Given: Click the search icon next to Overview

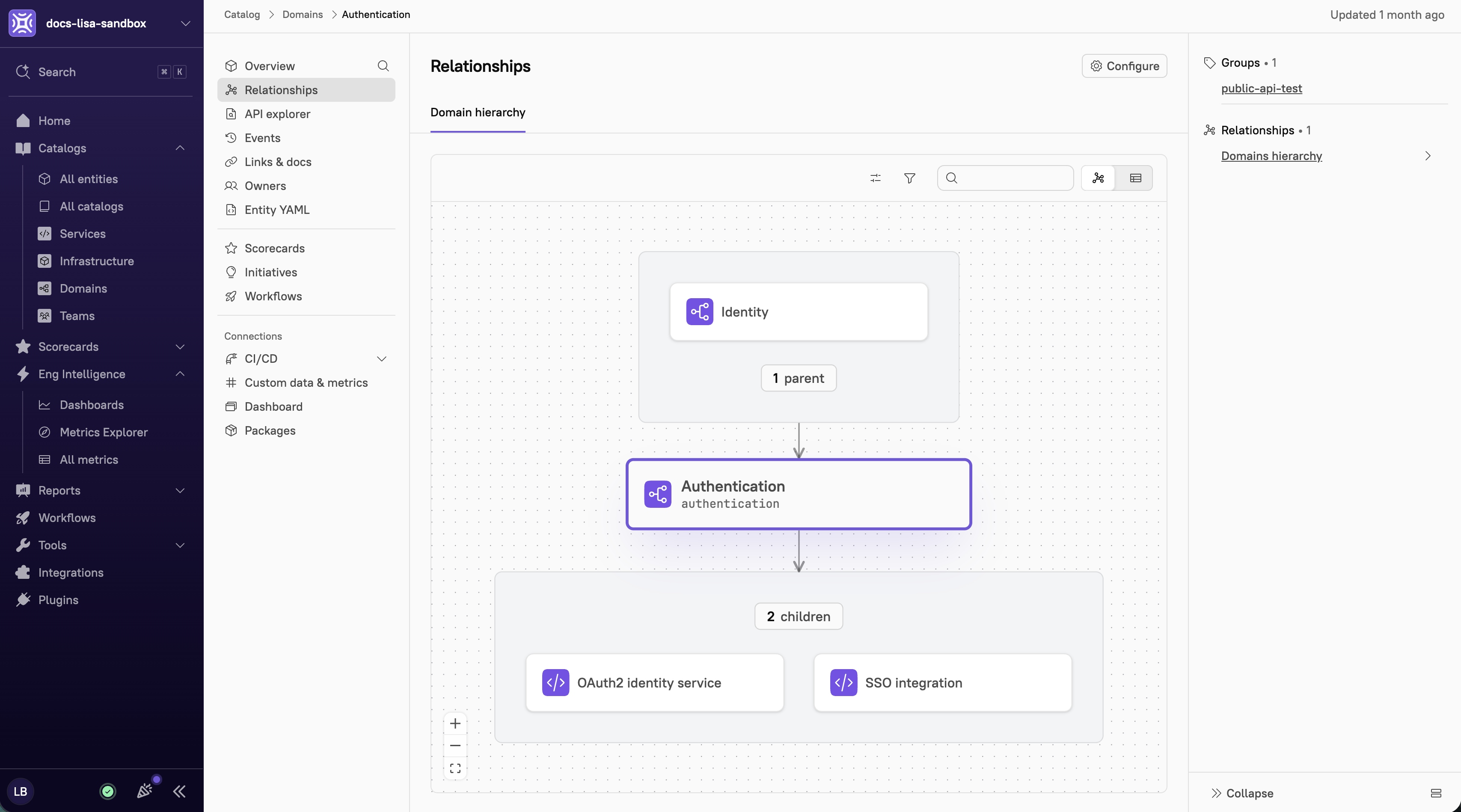Looking at the screenshot, I should (x=383, y=66).
